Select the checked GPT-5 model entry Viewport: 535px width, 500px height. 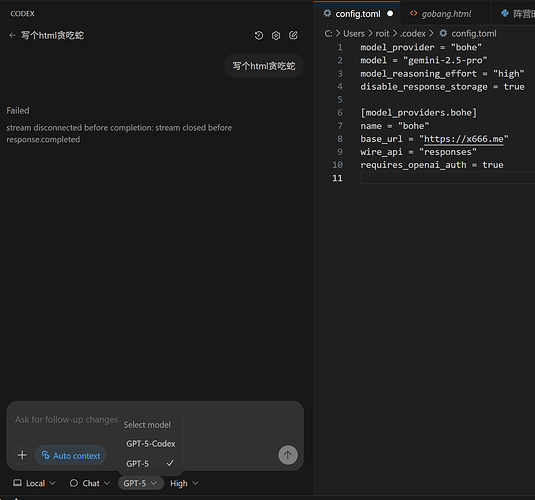point(151,463)
